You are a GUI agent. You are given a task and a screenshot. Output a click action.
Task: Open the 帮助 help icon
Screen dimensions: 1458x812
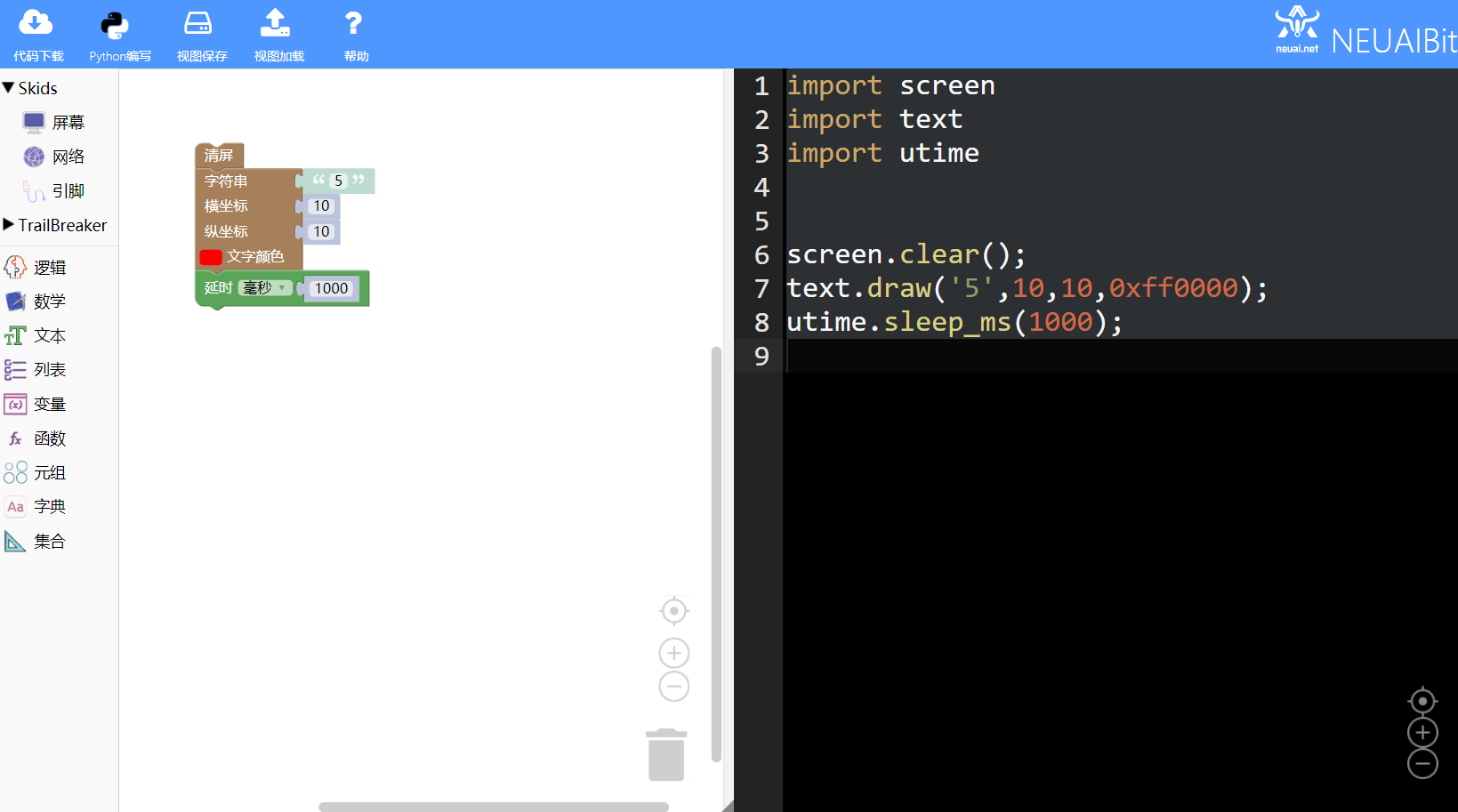(x=353, y=23)
